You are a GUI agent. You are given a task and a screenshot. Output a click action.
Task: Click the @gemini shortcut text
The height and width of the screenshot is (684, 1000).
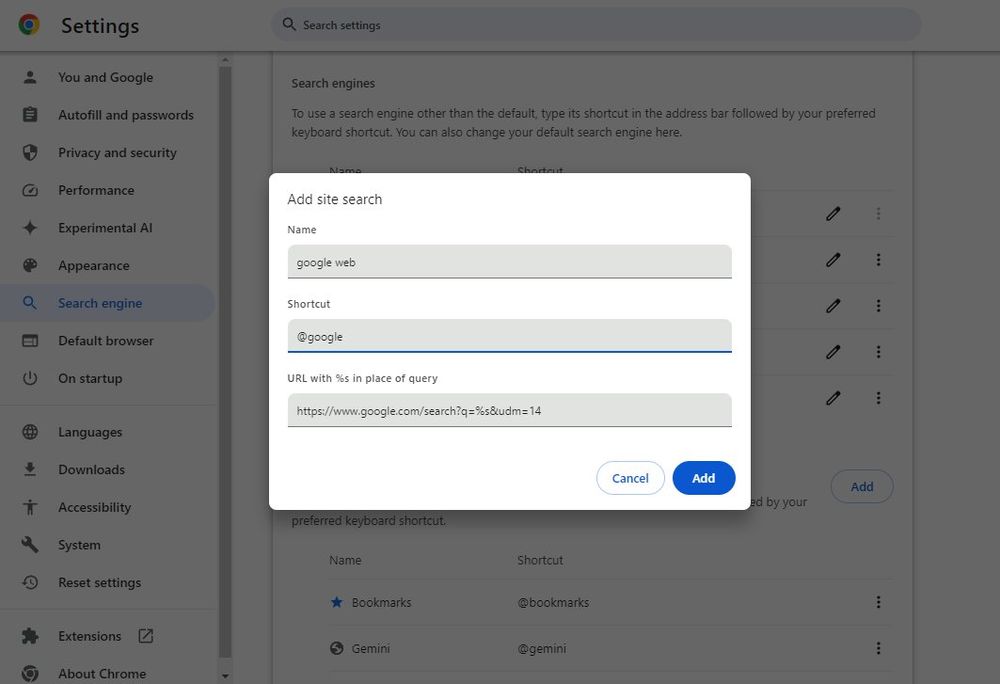click(x=541, y=648)
